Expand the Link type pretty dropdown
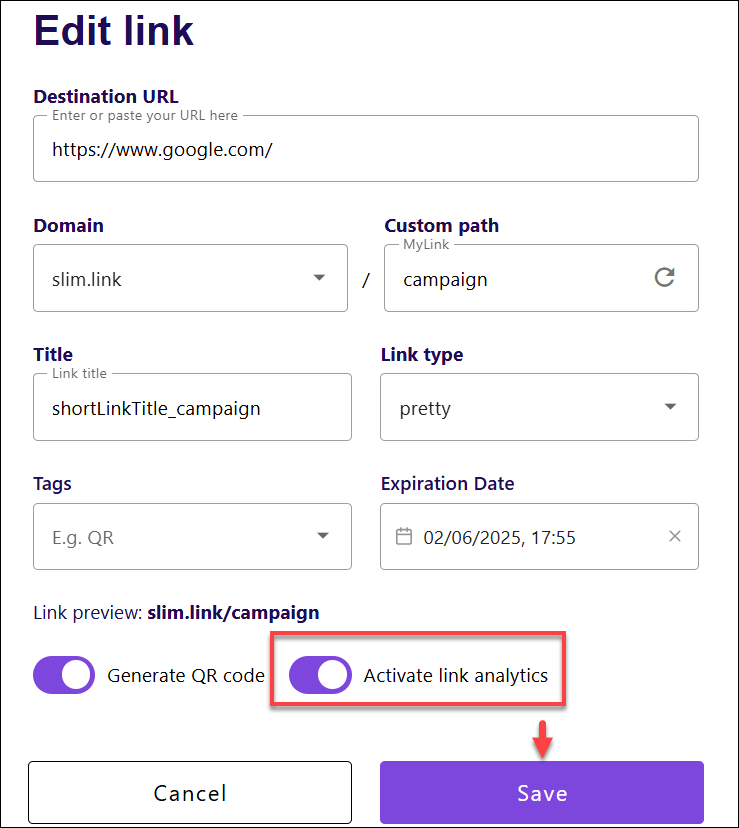The height and width of the screenshot is (828, 739). 539,407
